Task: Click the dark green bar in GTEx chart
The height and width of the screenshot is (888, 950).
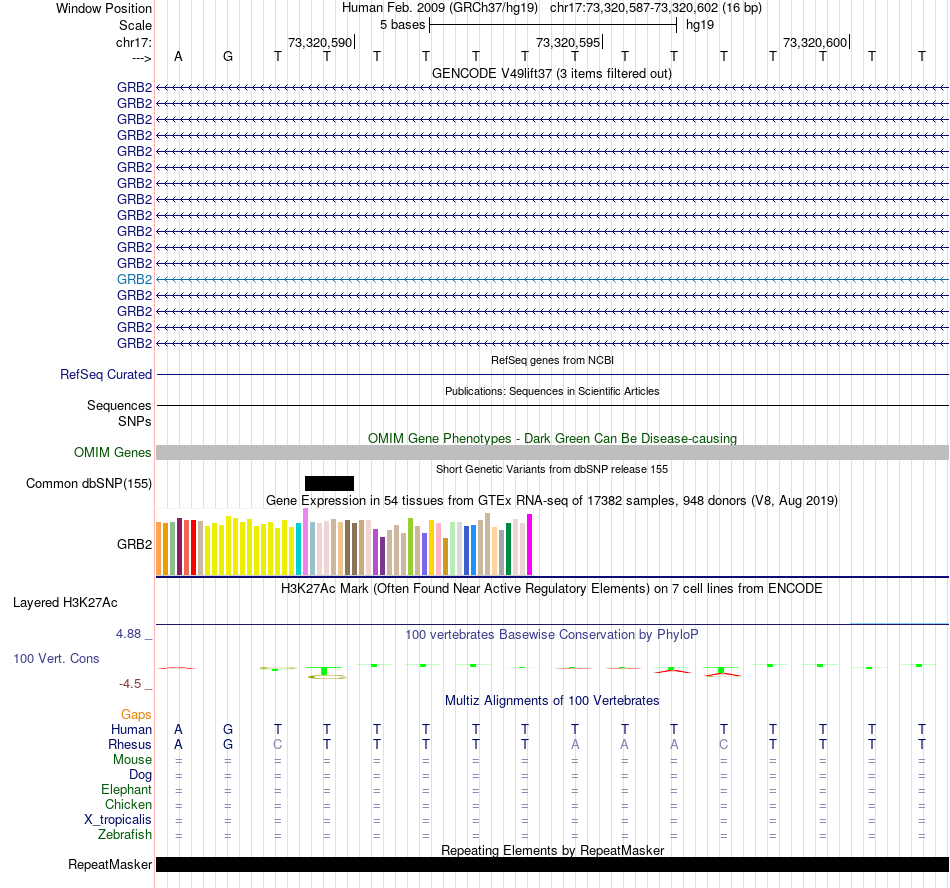Action: coord(508,549)
